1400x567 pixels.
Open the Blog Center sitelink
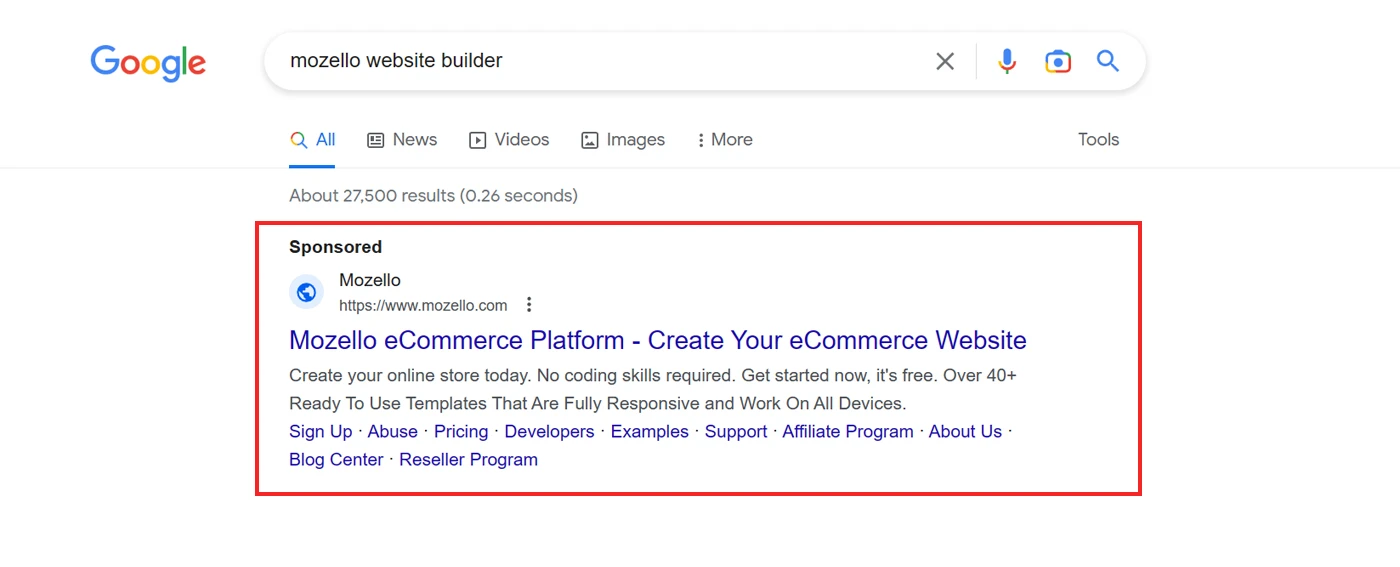coord(336,460)
